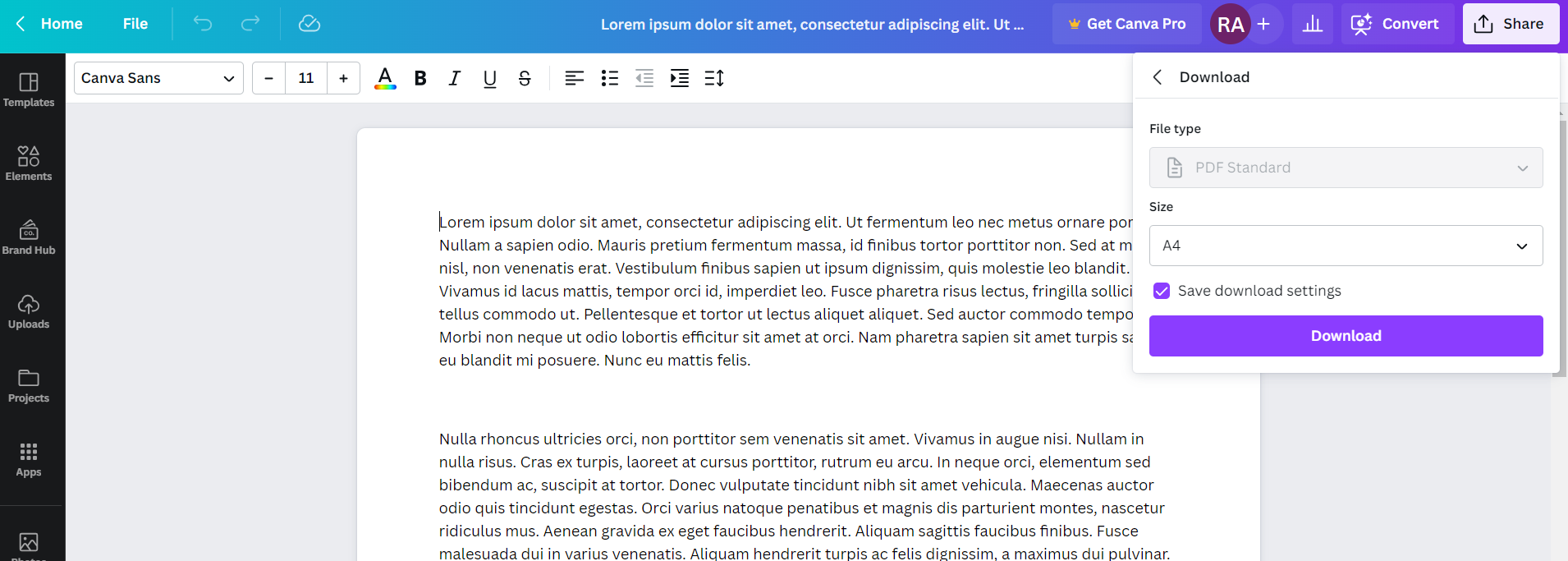Click the Share button
The width and height of the screenshot is (1568, 561).
[x=1511, y=24]
